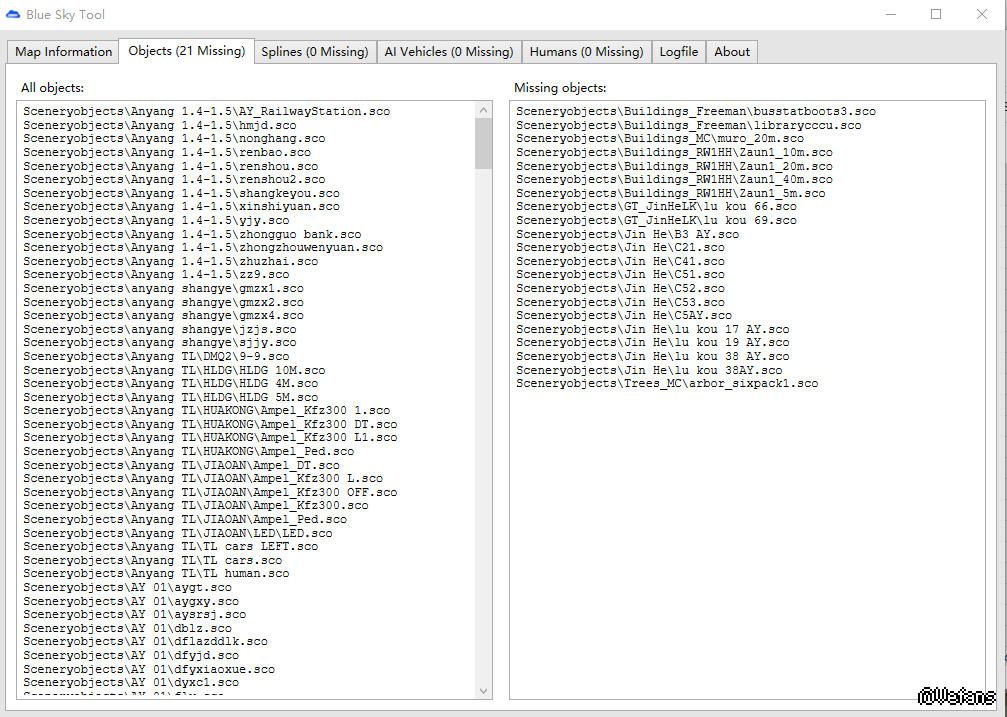Switch to the Map Information tab
1007x717 pixels.
[x=63, y=52]
